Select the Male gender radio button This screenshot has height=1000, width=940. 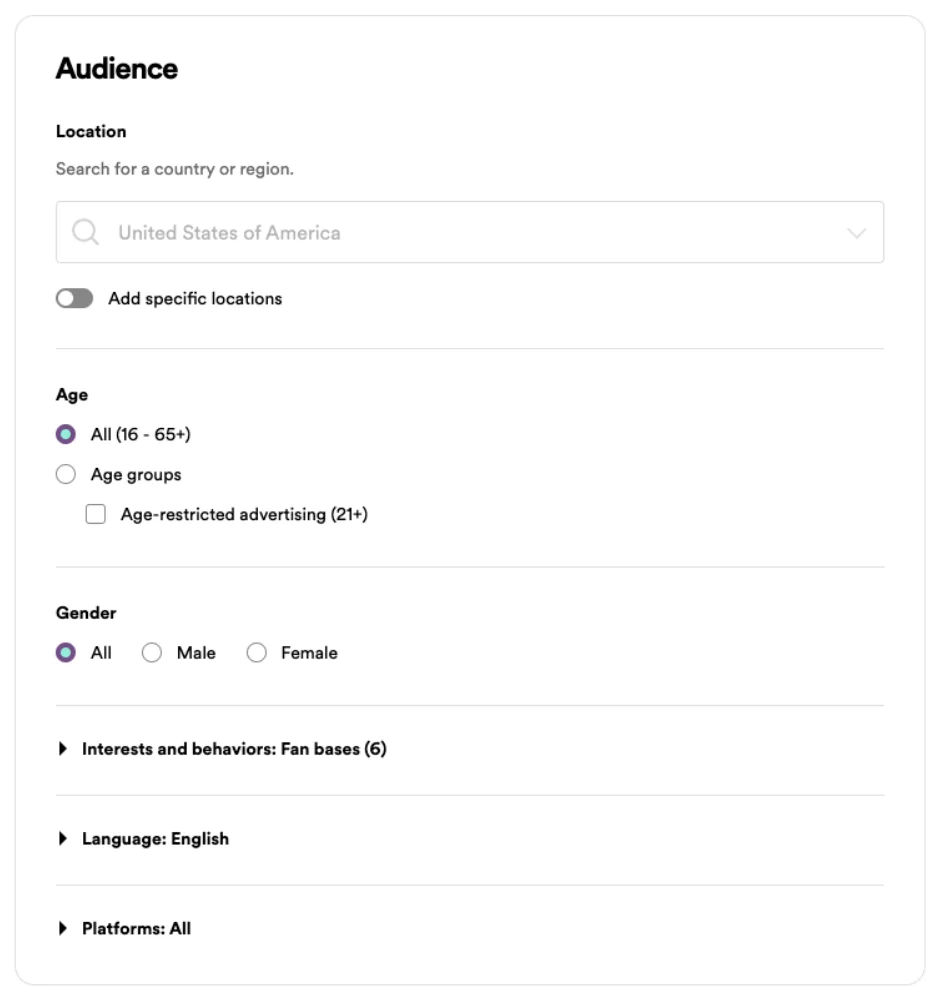tap(152, 653)
